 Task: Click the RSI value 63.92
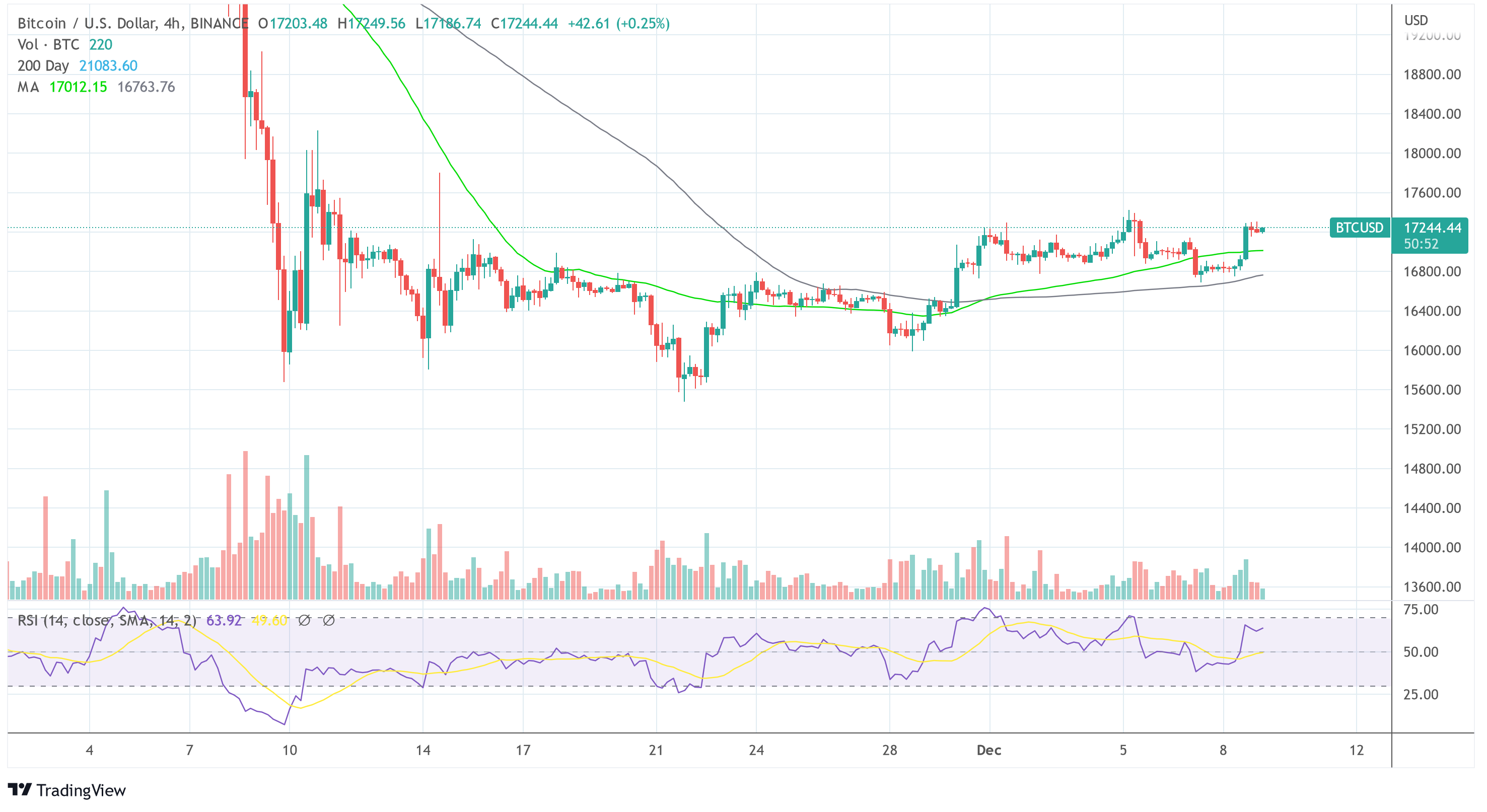224,620
